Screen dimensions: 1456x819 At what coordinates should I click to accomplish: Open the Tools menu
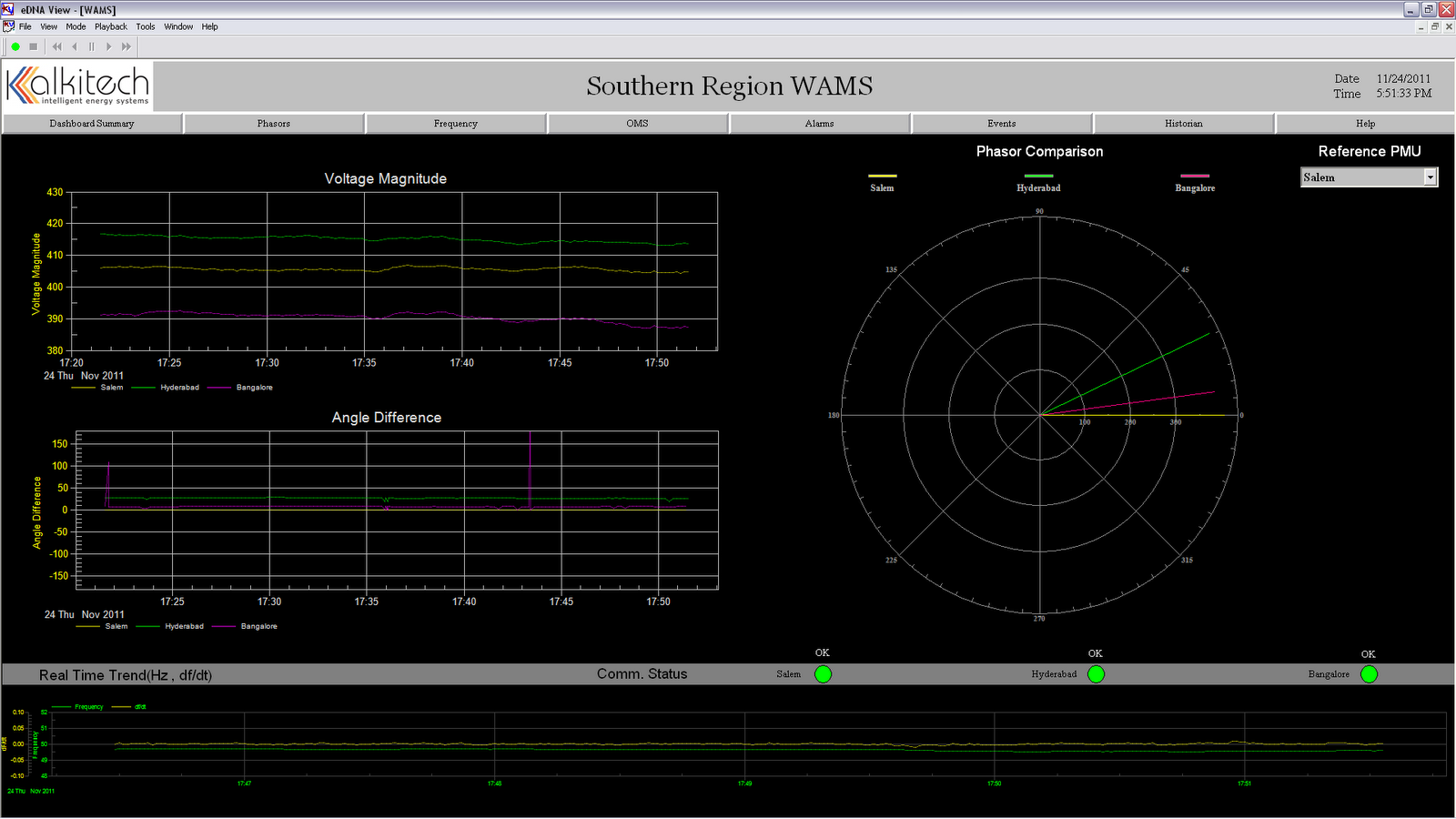coord(145,26)
